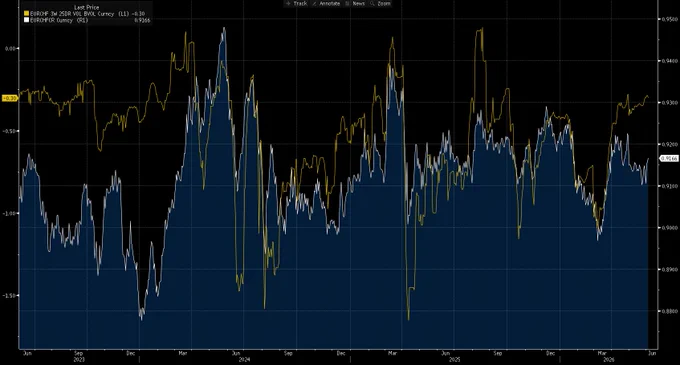Click the 0.9100 right axis label
The height and width of the screenshot is (365, 680).
669,186
